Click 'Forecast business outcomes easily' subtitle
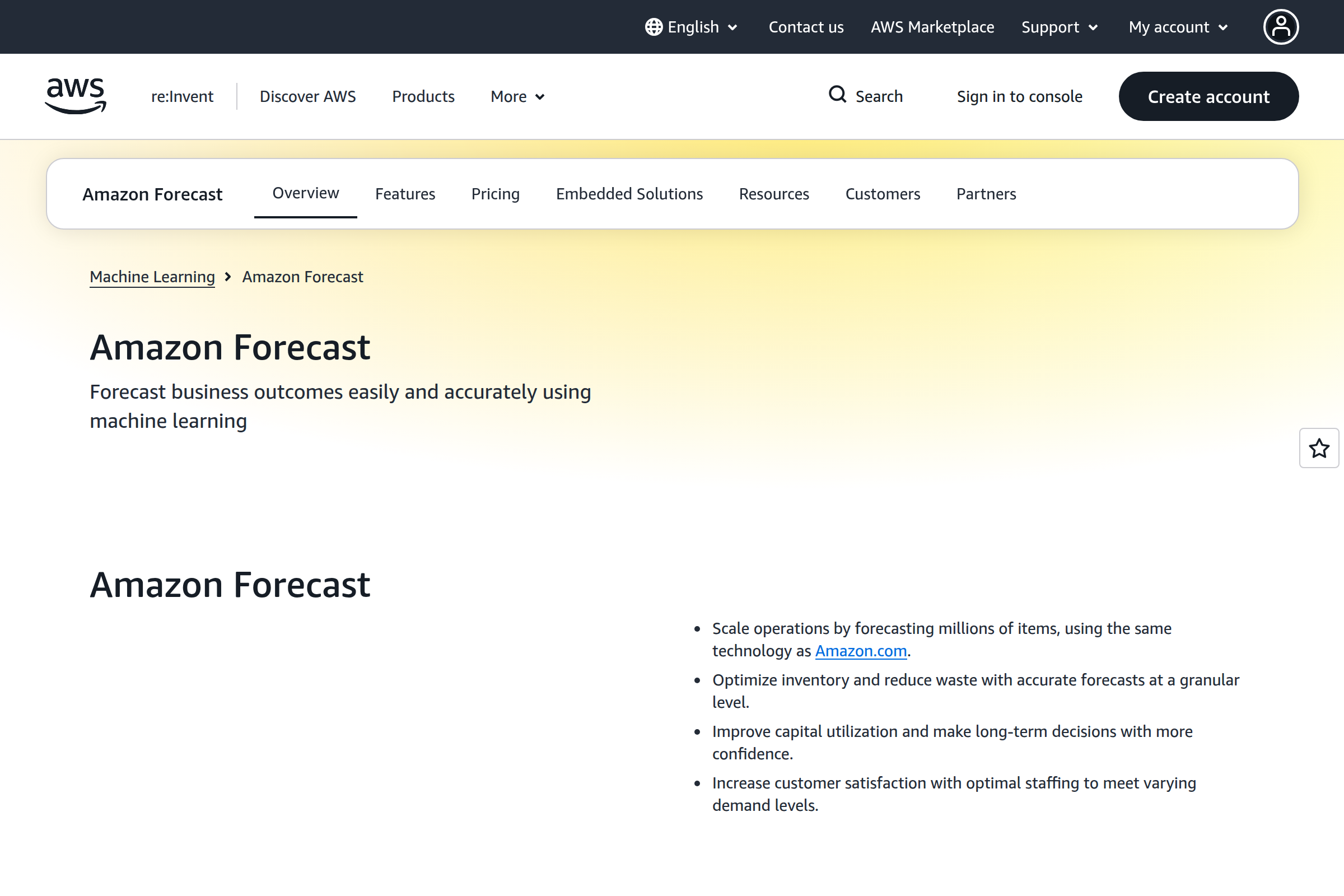Image resolution: width=1344 pixels, height=896 pixels. (x=340, y=407)
